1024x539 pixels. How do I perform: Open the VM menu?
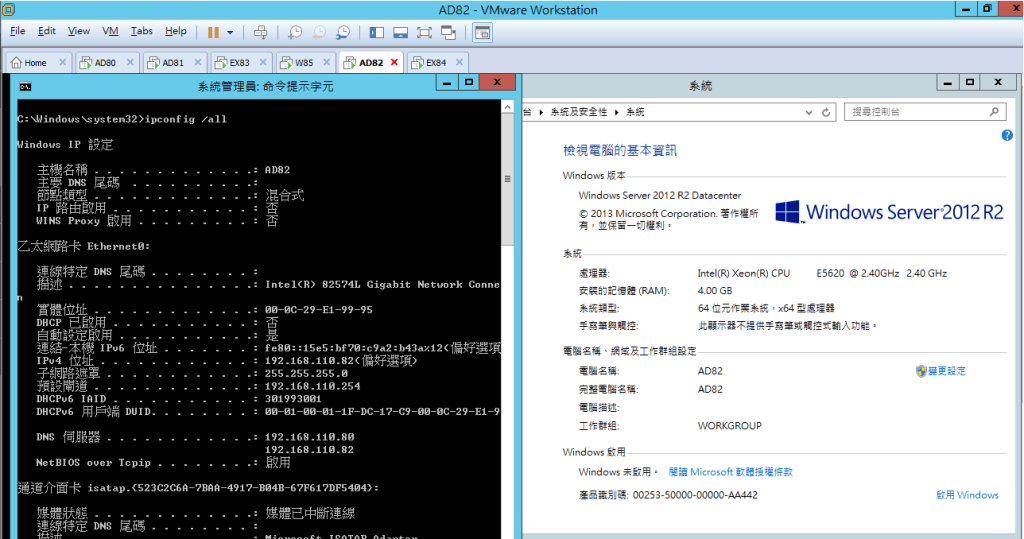[110, 31]
